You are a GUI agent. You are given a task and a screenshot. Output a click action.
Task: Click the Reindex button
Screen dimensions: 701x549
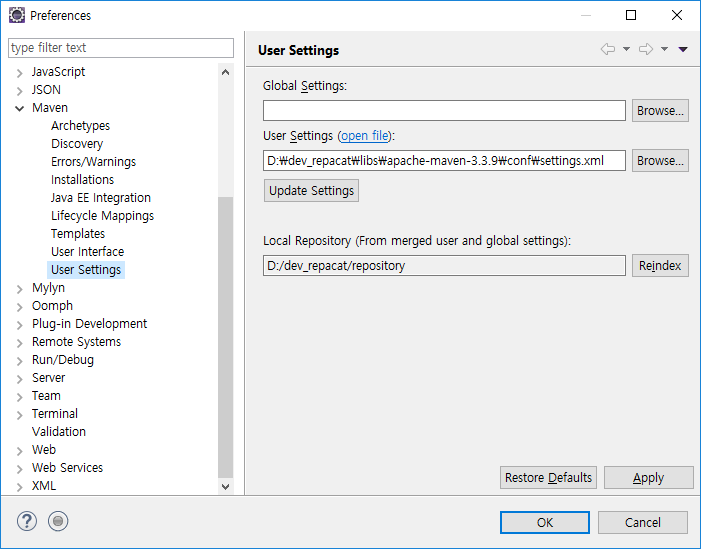[x=660, y=266]
